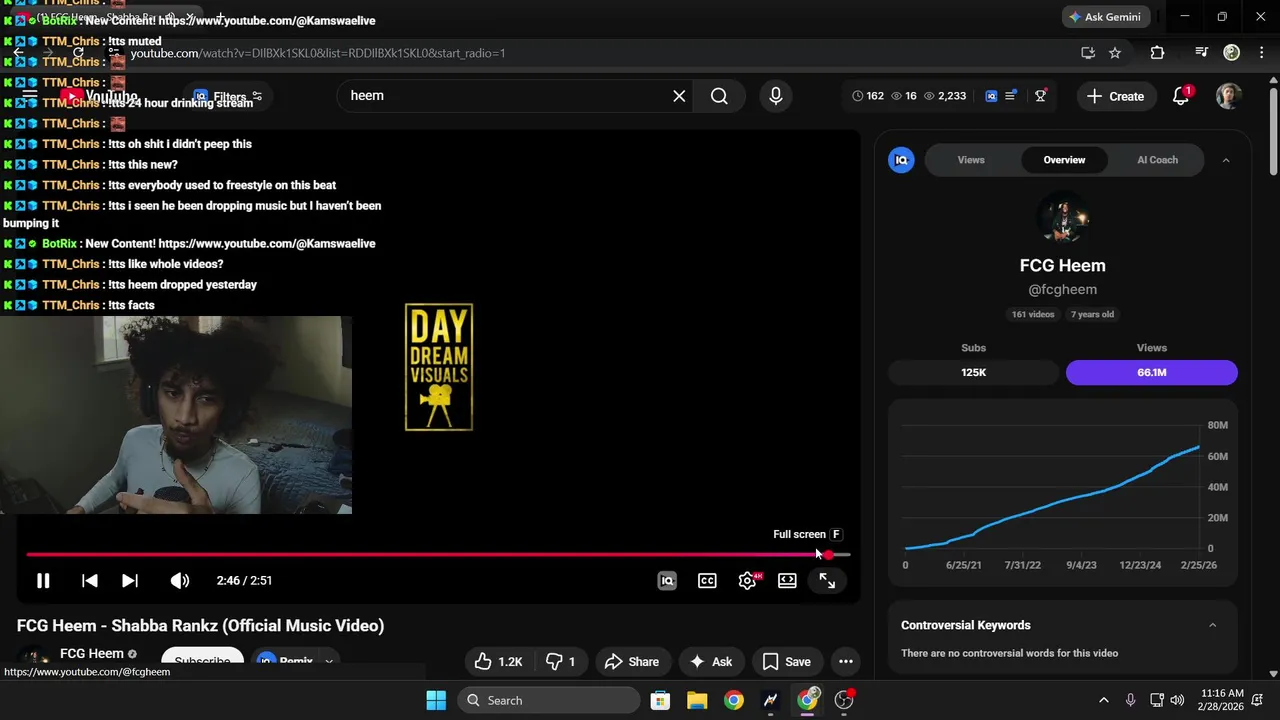Open YouTube notifications bell
The height and width of the screenshot is (720, 1280).
click(1181, 96)
